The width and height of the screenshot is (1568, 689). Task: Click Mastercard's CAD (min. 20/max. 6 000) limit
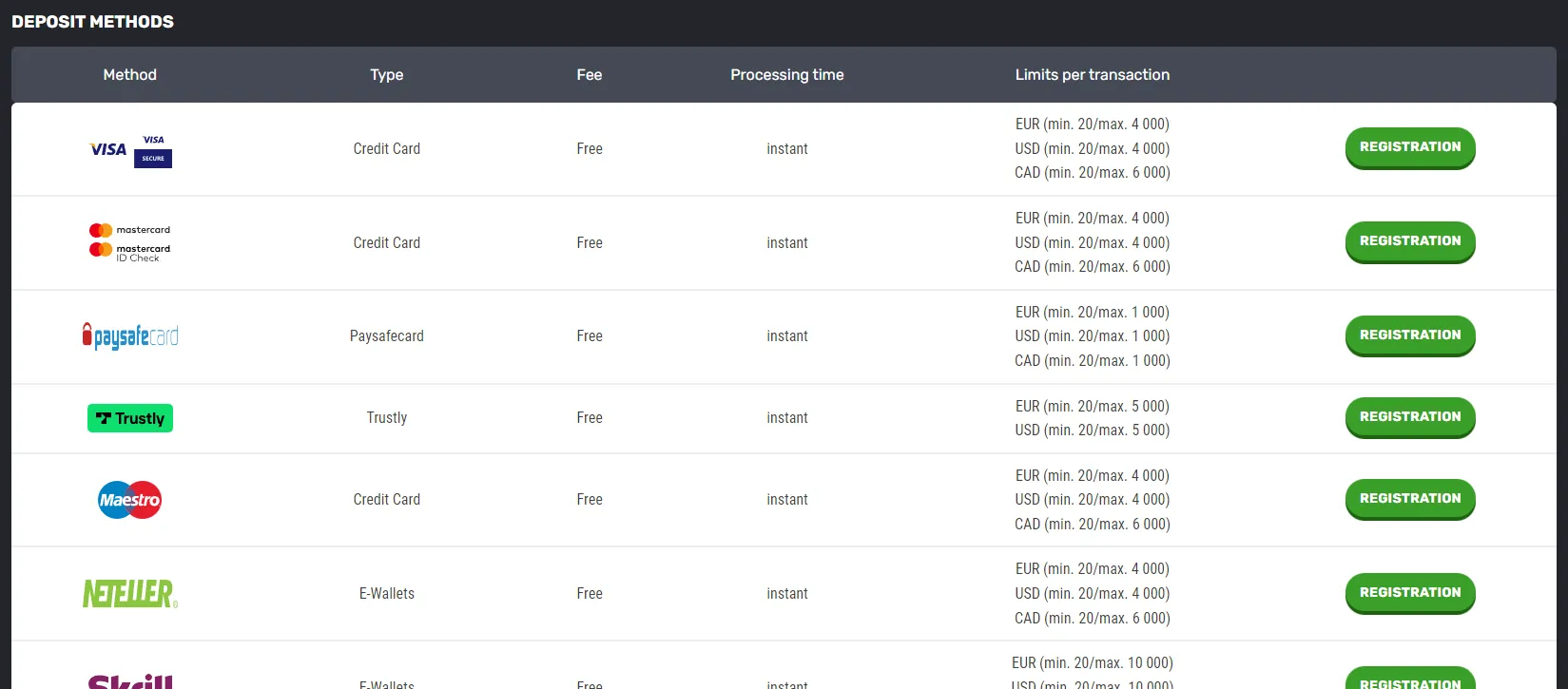tap(1093, 267)
